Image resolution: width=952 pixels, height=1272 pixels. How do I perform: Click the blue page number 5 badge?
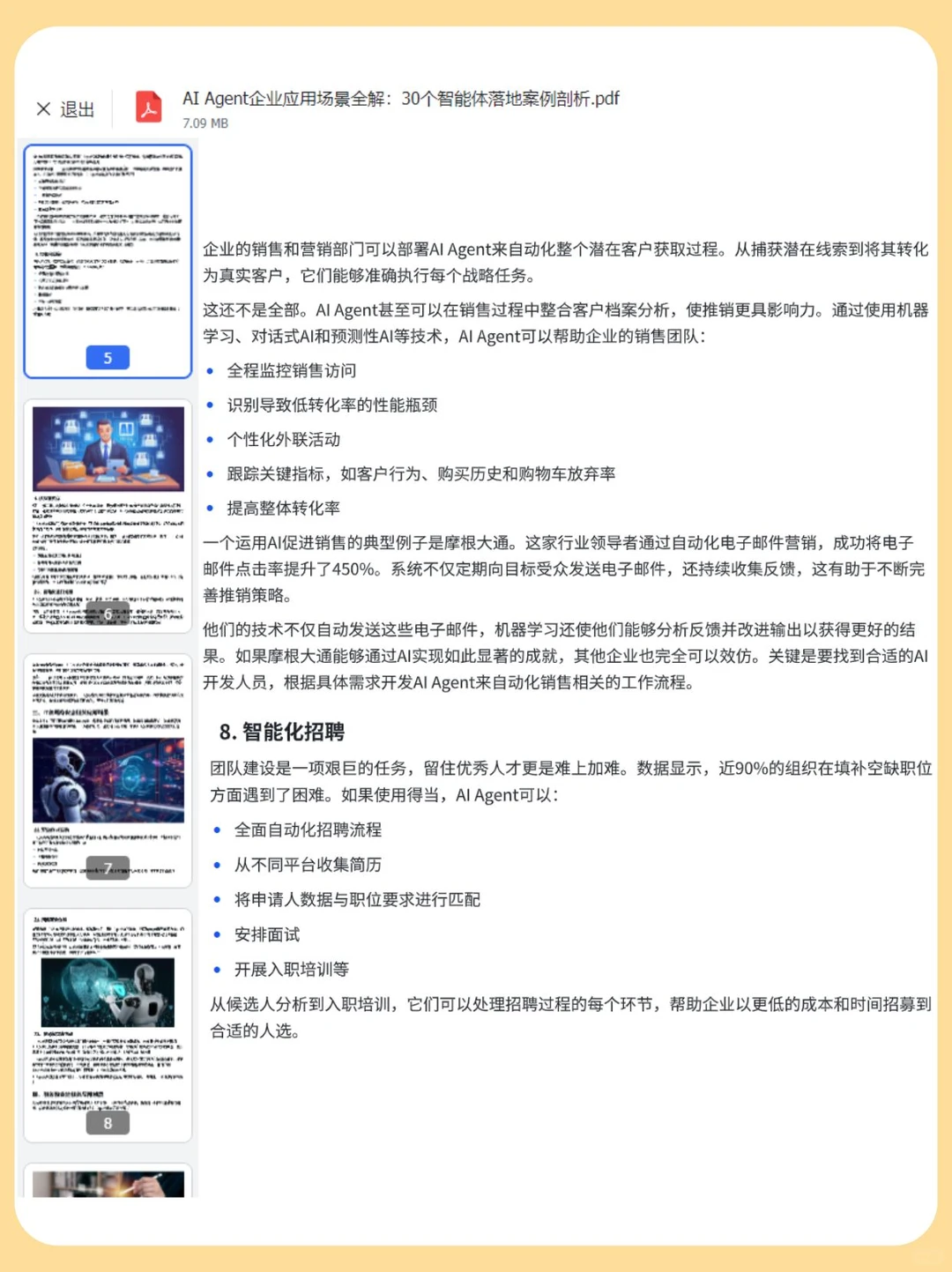(108, 358)
